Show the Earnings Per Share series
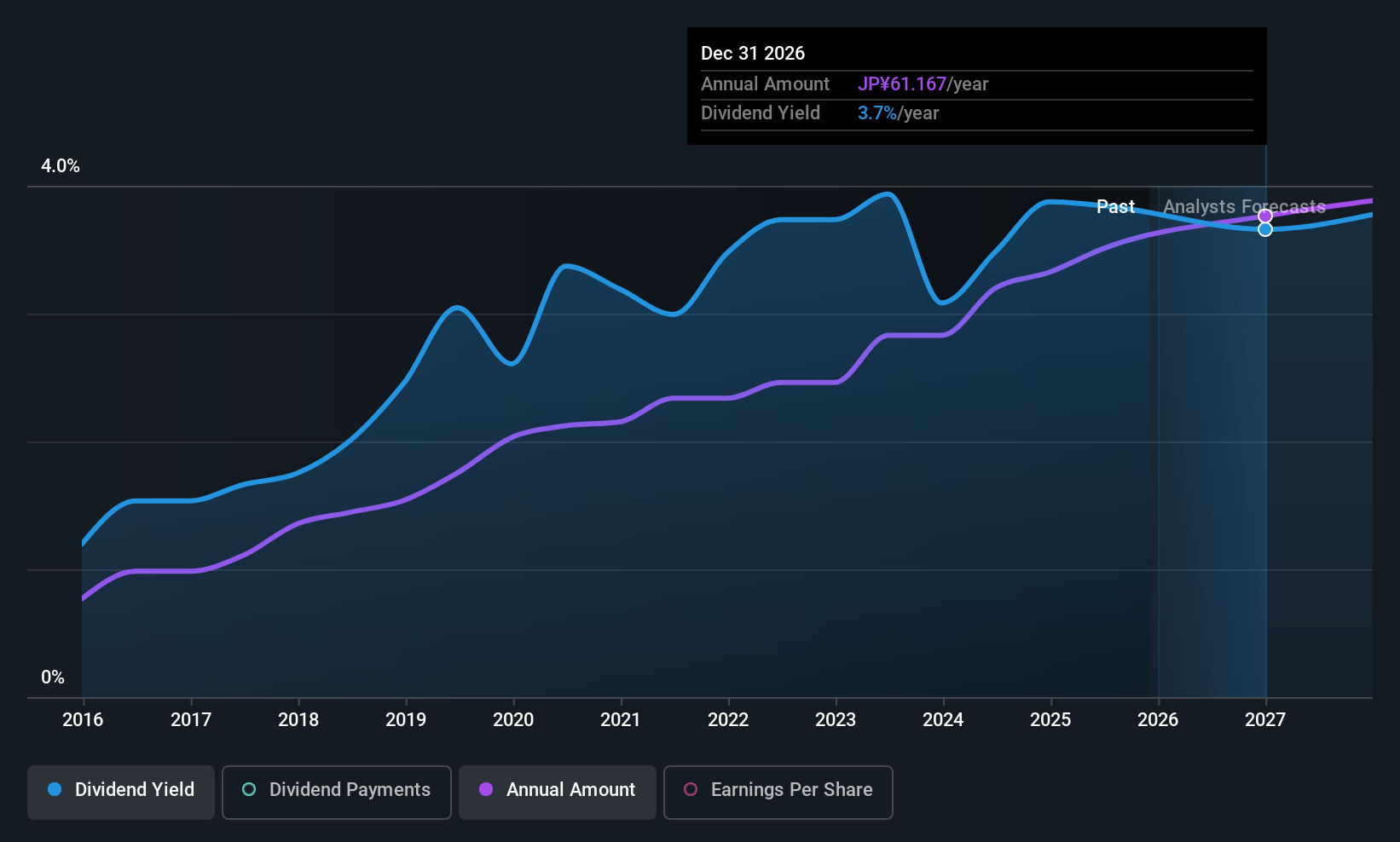1400x842 pixels. (x=778, y=792)
